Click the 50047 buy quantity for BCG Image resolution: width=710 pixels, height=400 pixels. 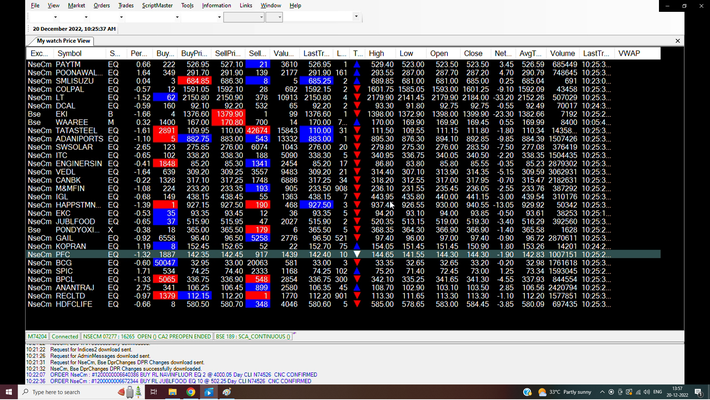[165, 263]
